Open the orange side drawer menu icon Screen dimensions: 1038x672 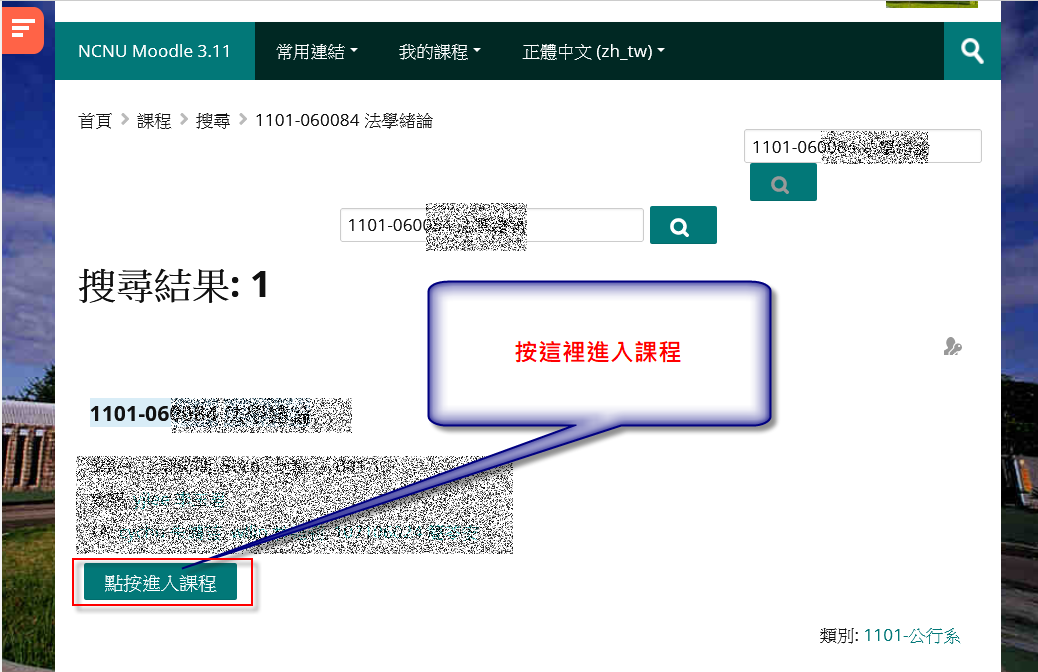coord(23,30)
